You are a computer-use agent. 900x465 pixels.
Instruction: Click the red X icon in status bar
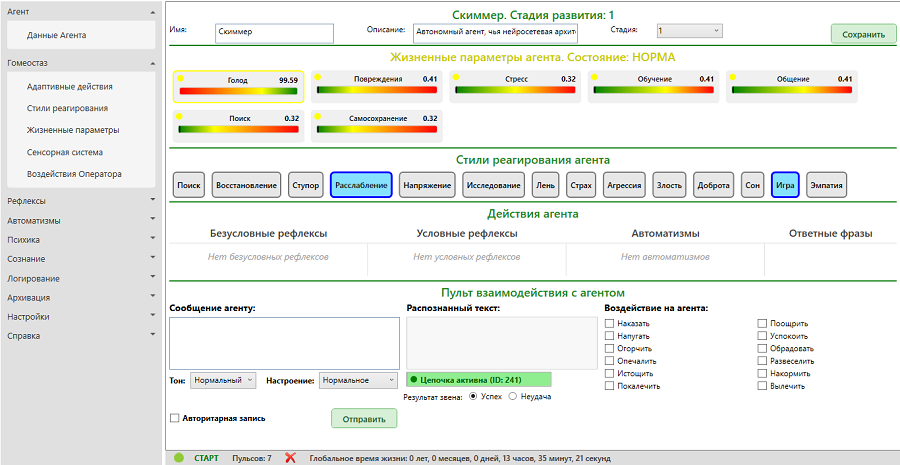coord(290,457)
